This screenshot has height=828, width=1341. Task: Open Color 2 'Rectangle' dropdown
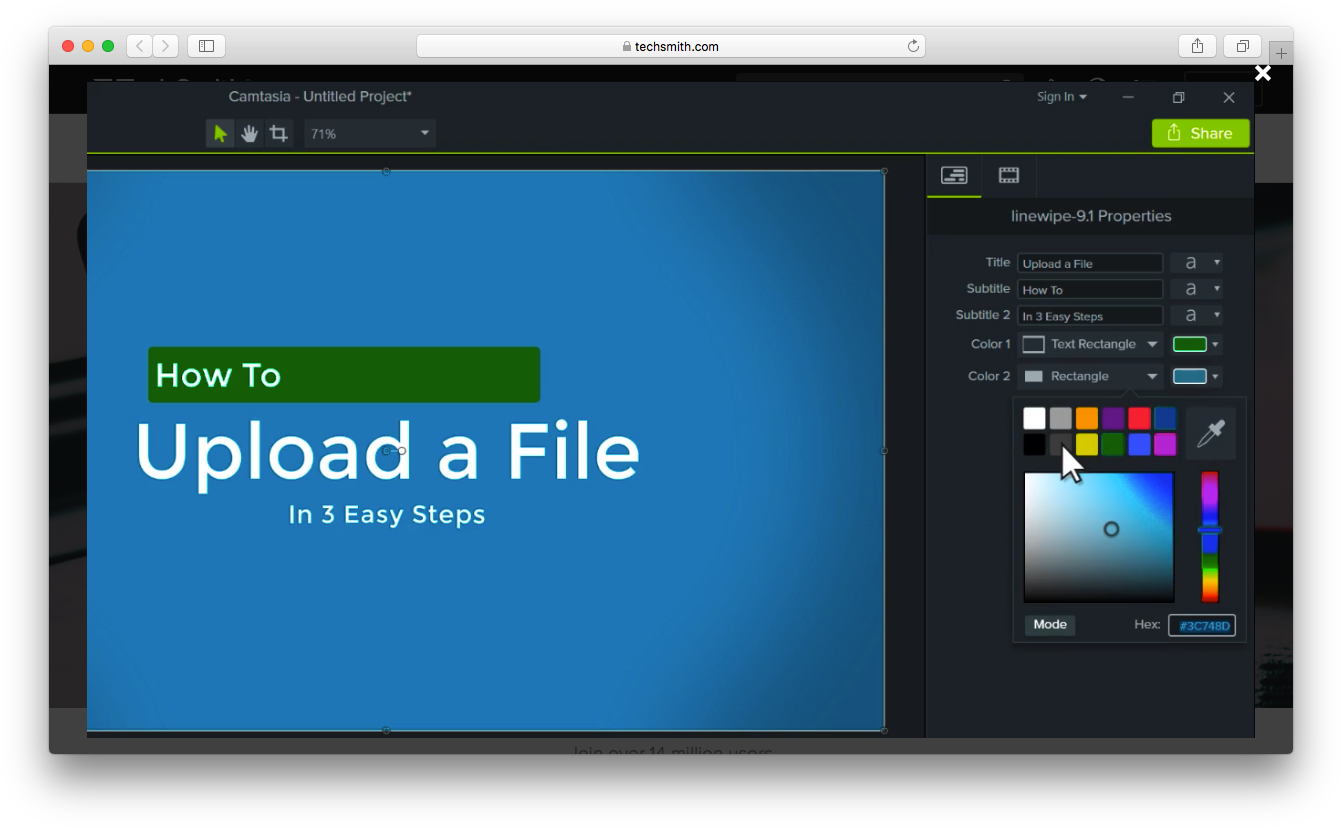click(x=1090, y=376)
